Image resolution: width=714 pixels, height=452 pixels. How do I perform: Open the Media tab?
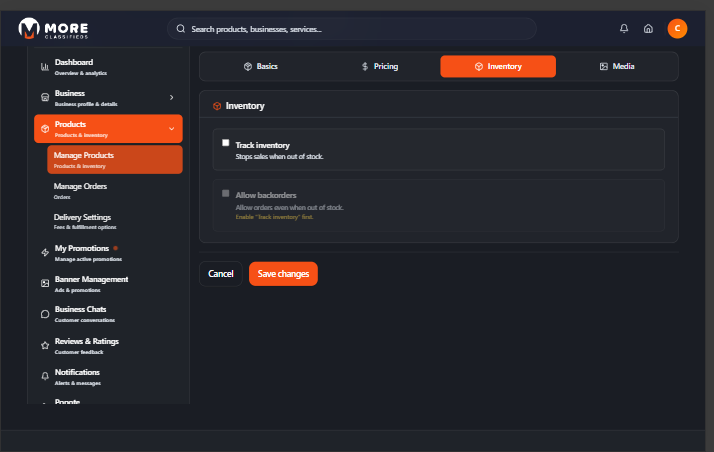pyautogui.click(x=616, y=66)
